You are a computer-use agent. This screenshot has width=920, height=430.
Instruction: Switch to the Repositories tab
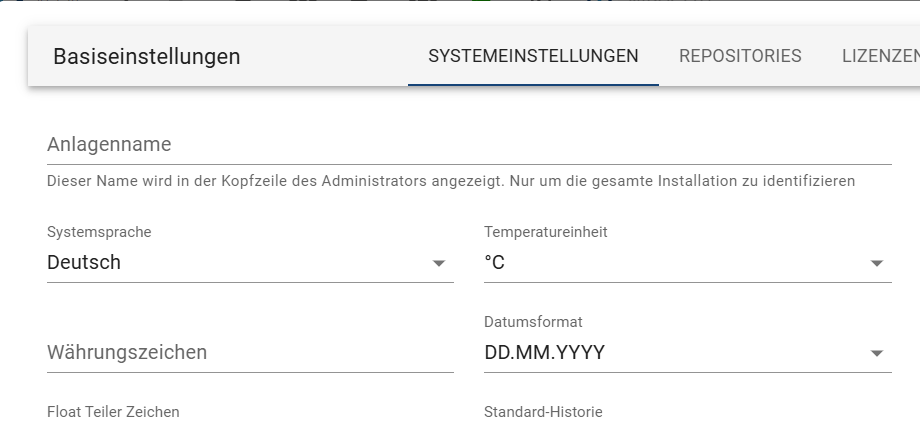[740, 56]
